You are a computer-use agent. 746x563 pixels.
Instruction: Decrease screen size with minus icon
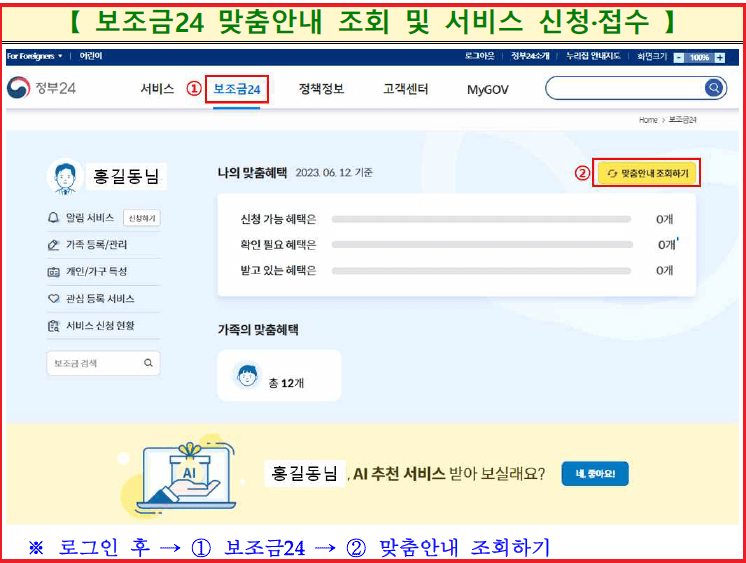679,58
